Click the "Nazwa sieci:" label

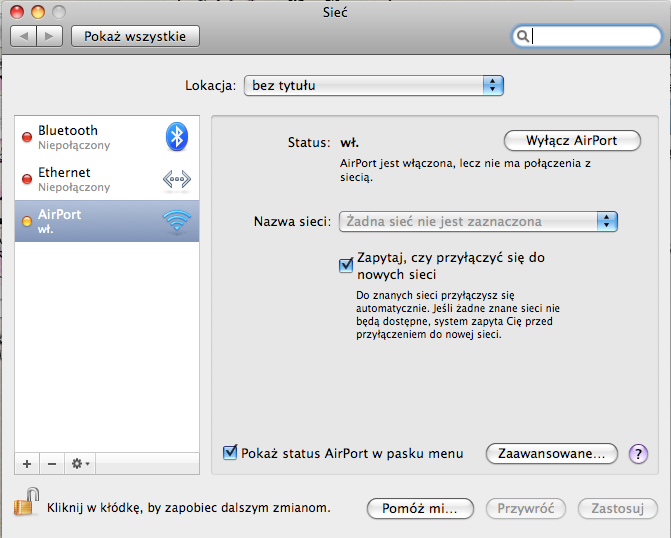tap(292, 222)
